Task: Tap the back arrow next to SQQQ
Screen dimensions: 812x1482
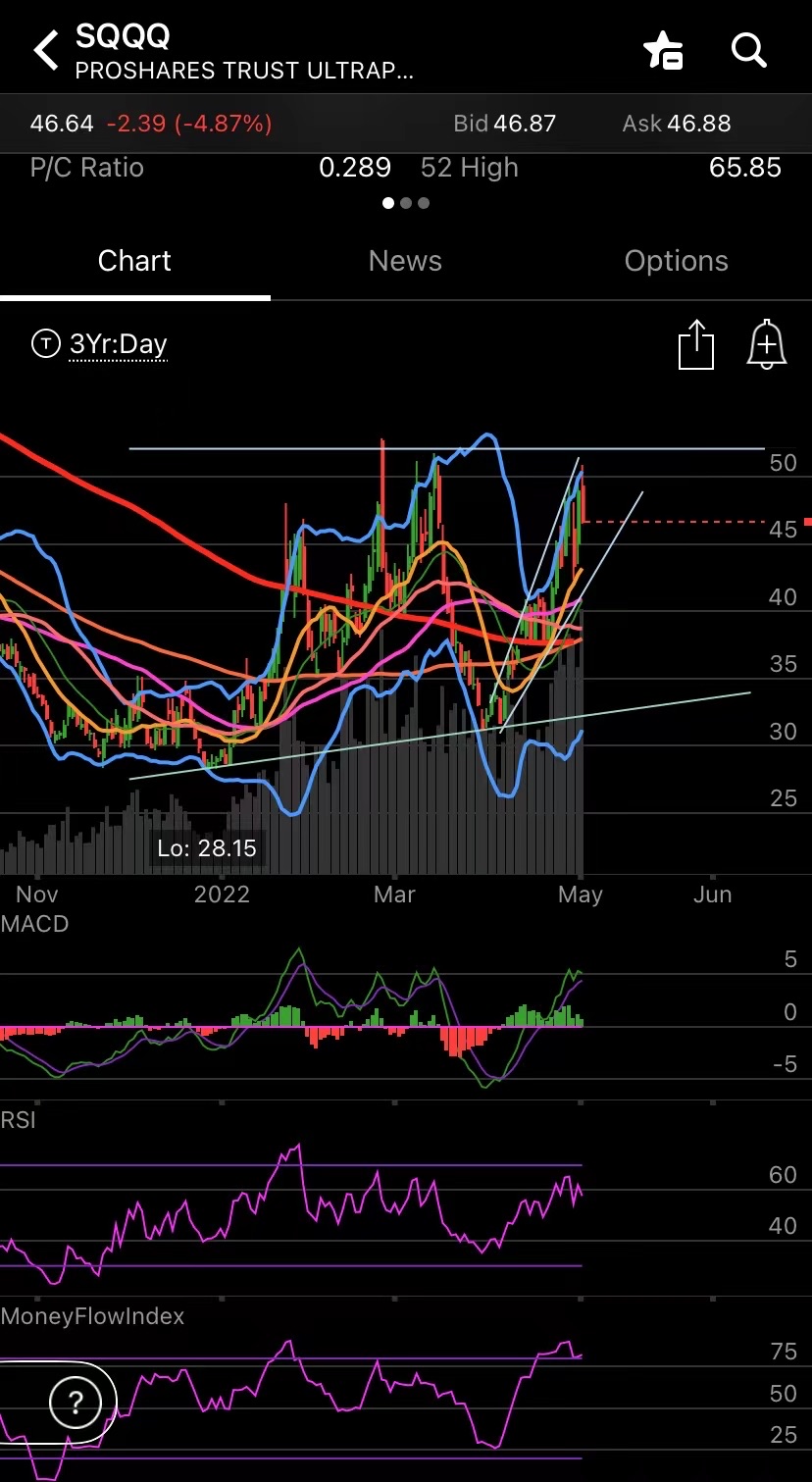Action: 46,50
